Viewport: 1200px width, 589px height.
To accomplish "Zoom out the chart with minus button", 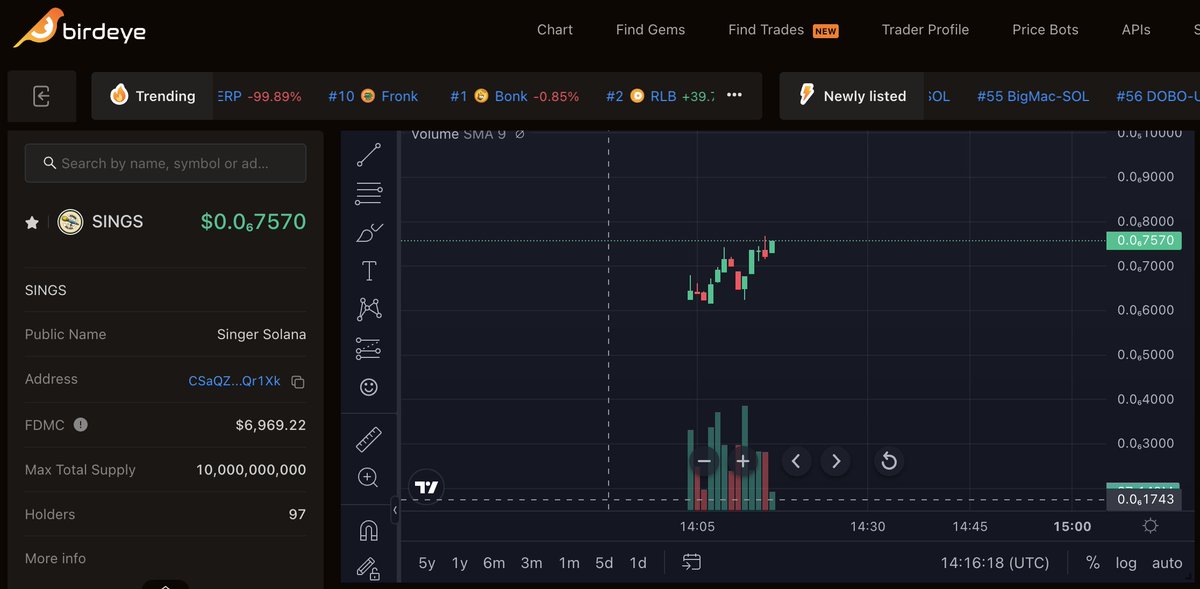I will coord(704,461).
